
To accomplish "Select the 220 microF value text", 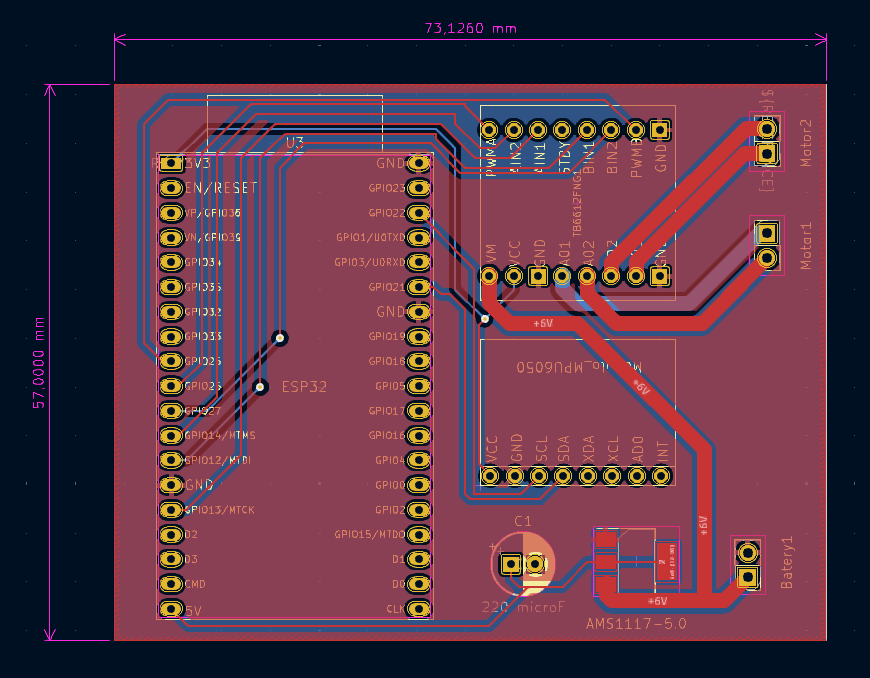I will (x=523, y=608).
